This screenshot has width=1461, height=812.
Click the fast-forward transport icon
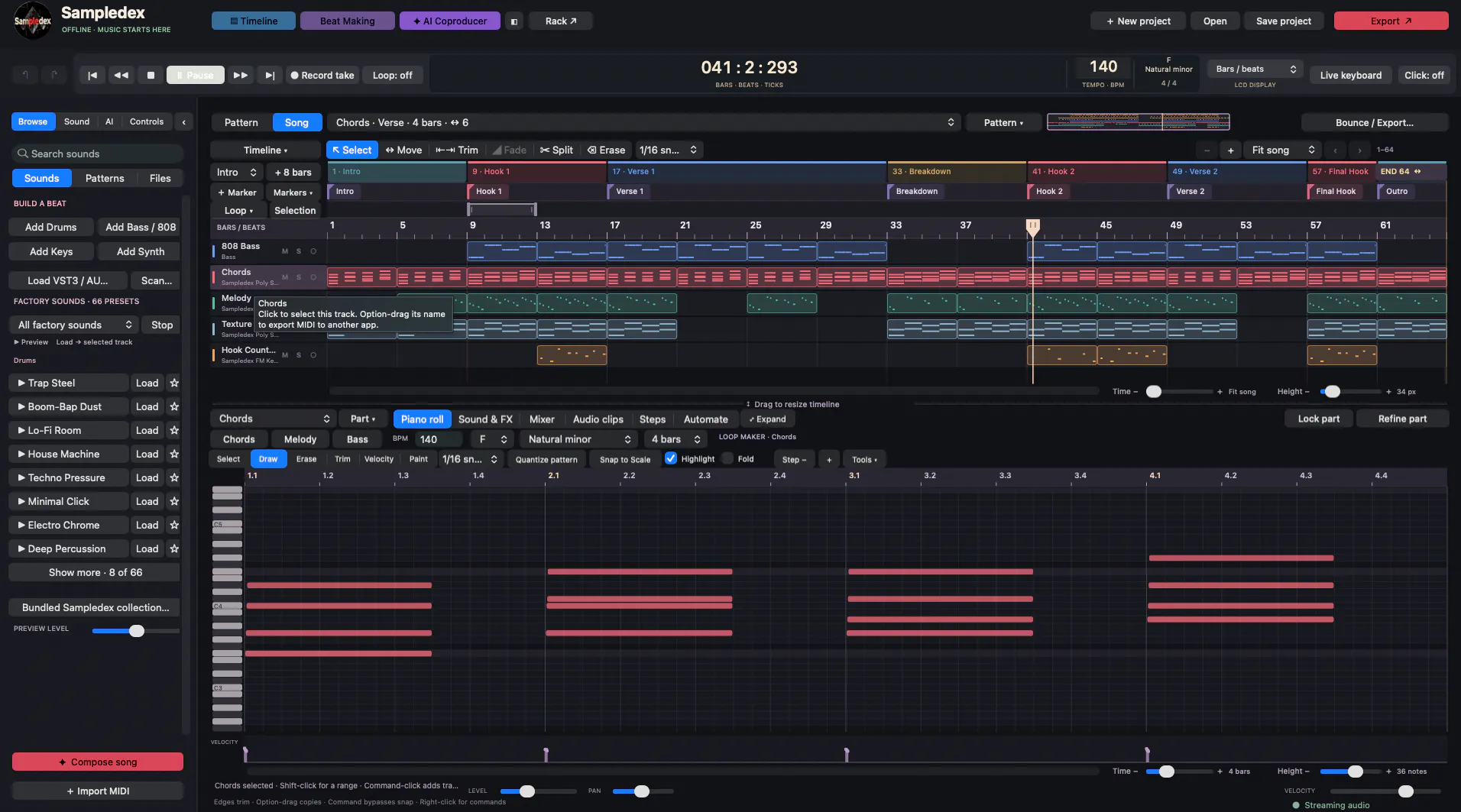pyautogui.click(x=240, y=75)
